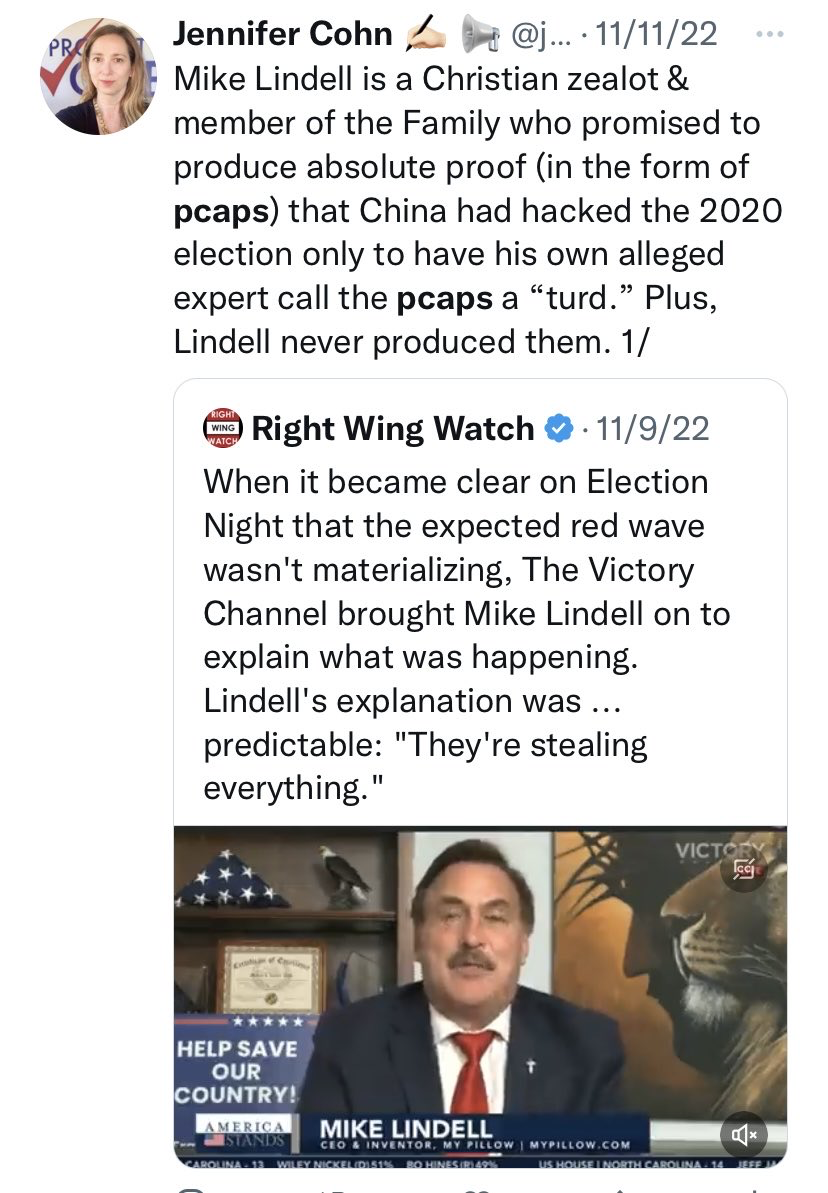Open the three-dot more options menu
Screen dimensions: 828x1193
(769, 34)
